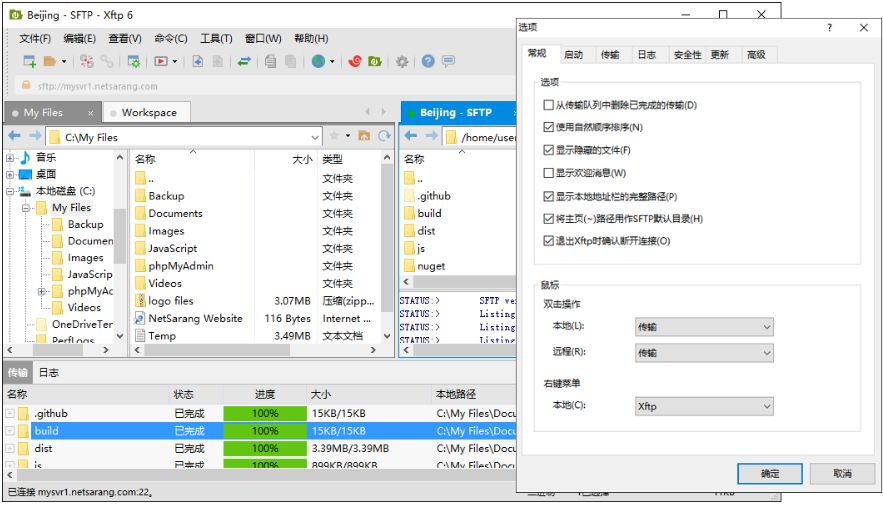Viewport: 883px width, 505px height.
Task: Click the blue Help question-mark icon
Action: tap(428, 61)
